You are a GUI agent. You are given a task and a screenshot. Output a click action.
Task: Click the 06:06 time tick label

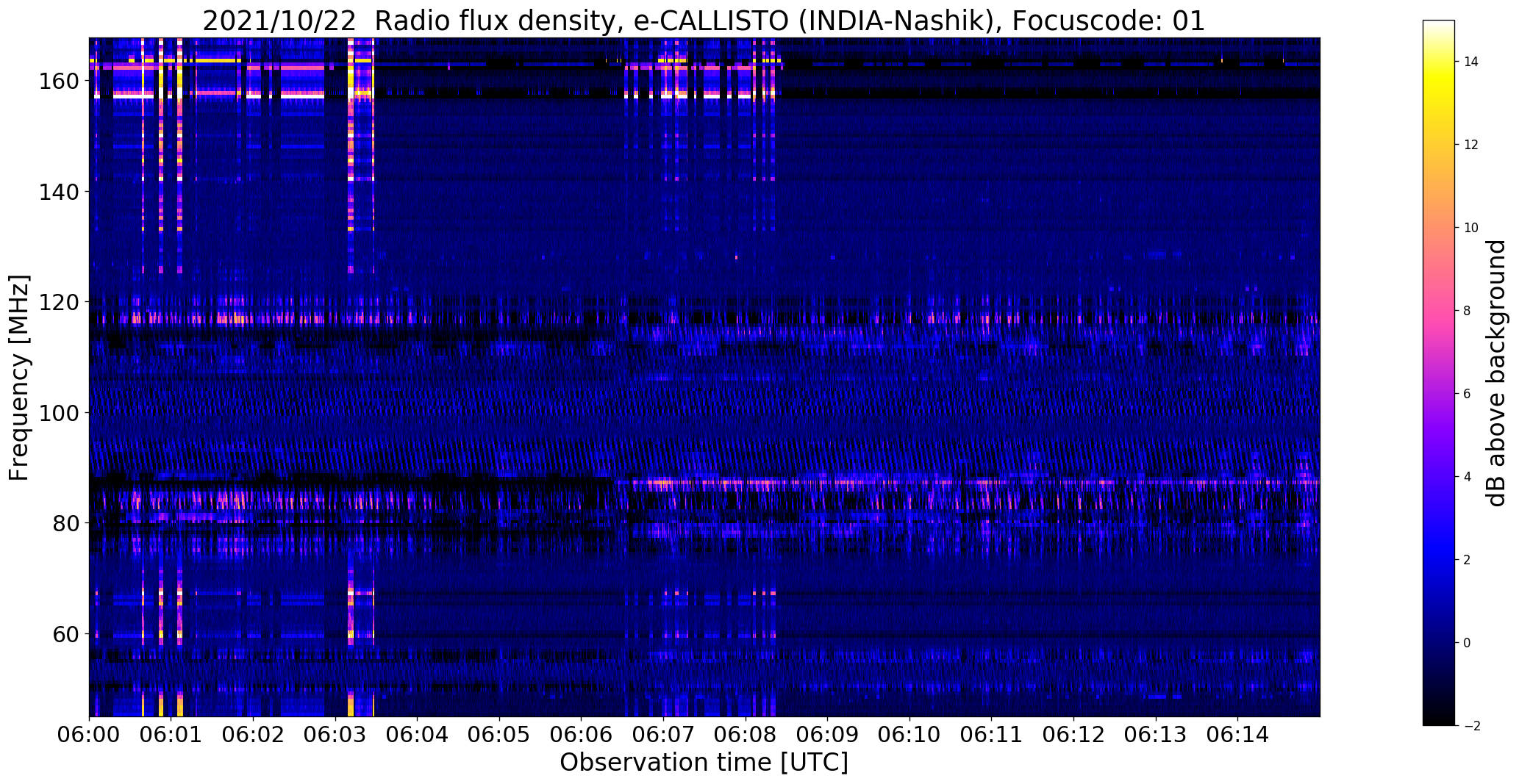click(x=582, y=735)
